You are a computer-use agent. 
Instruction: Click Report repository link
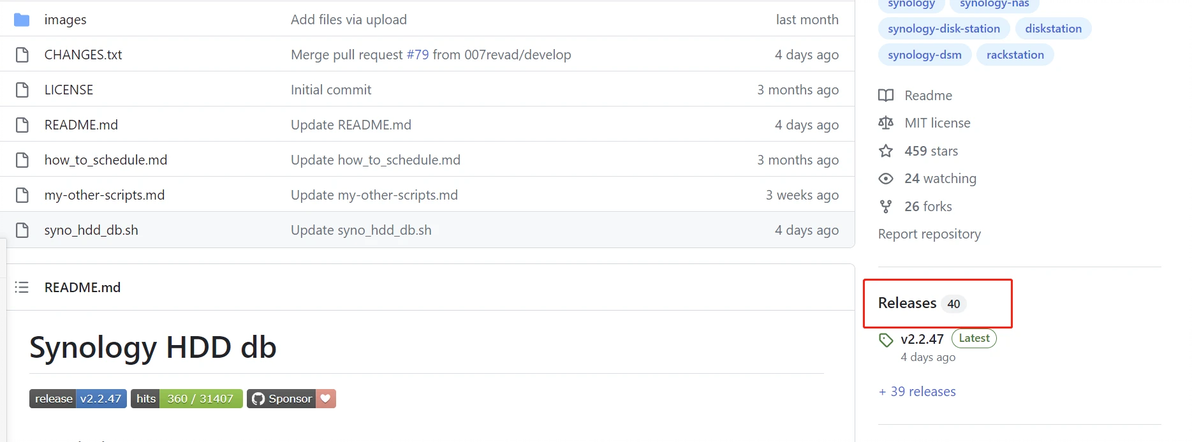click(x=929, y=234)
